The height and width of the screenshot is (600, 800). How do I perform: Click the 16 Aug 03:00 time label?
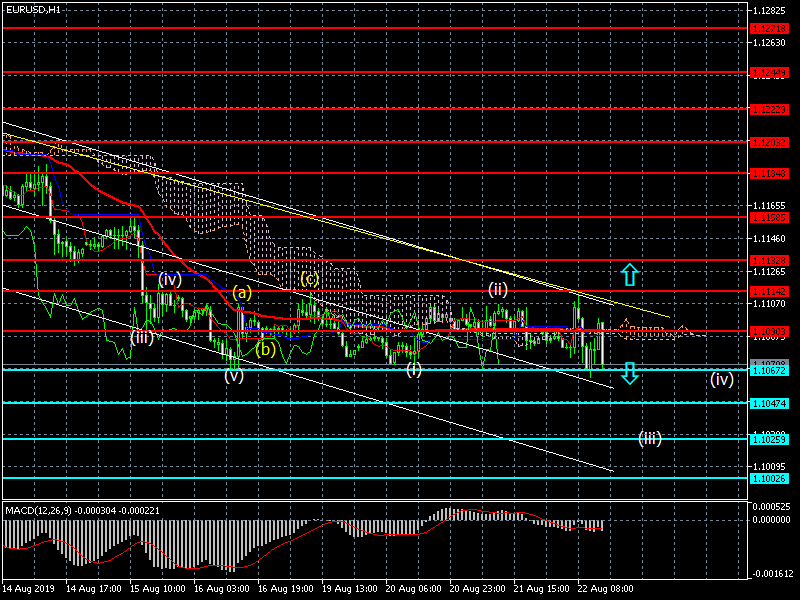click(x=222, y=589)
